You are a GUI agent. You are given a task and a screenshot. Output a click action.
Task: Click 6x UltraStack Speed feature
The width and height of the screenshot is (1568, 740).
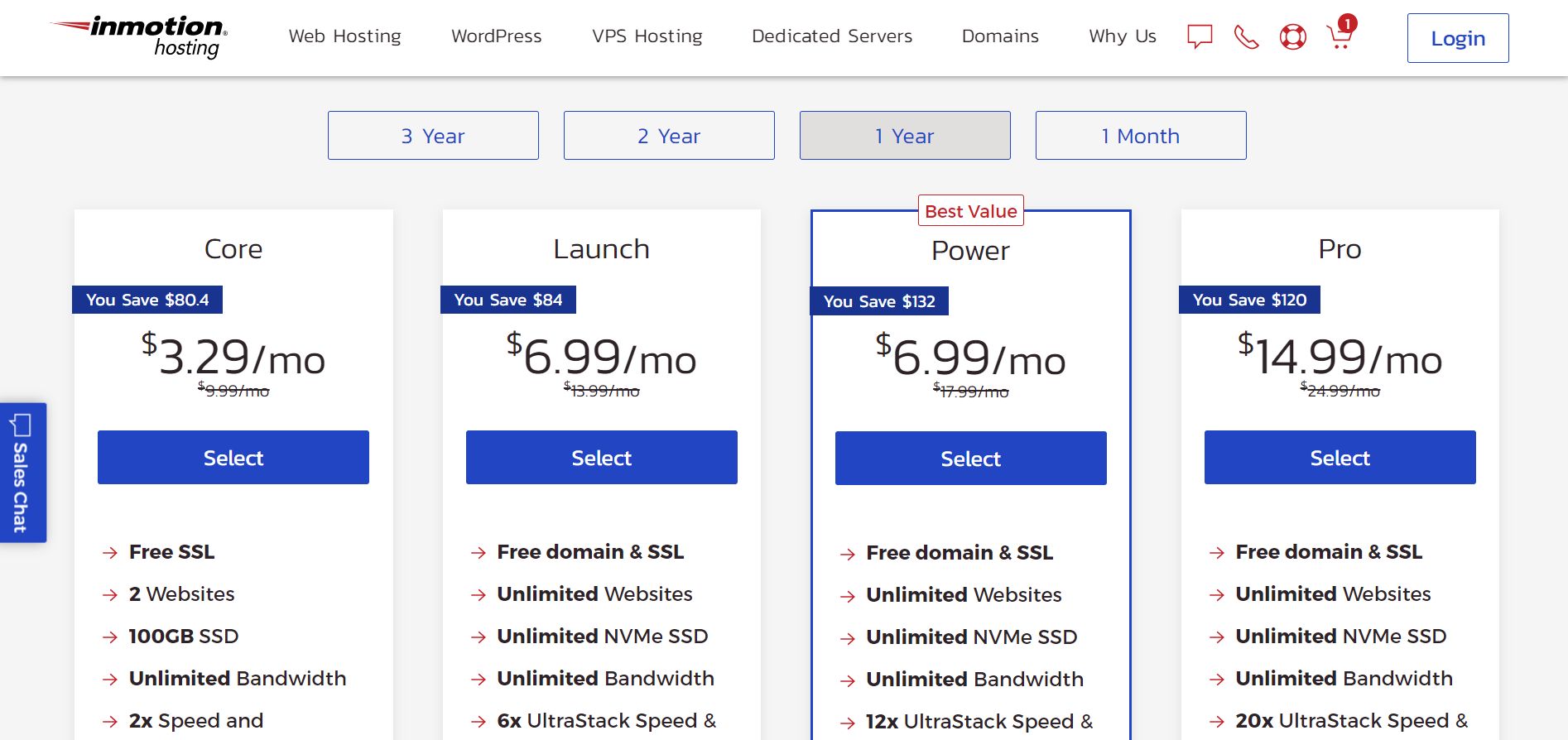607,721
